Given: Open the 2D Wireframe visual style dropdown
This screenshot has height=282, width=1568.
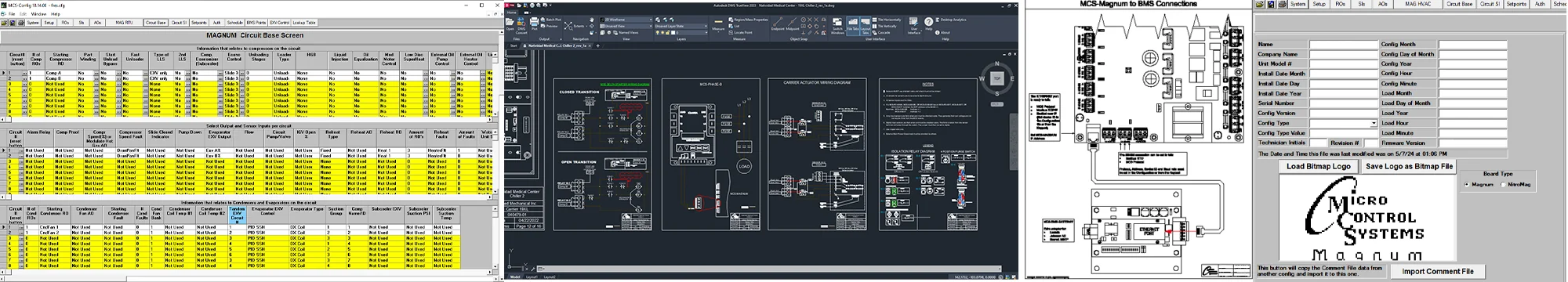Looking at the screenshot, I should tap(626, 20).
